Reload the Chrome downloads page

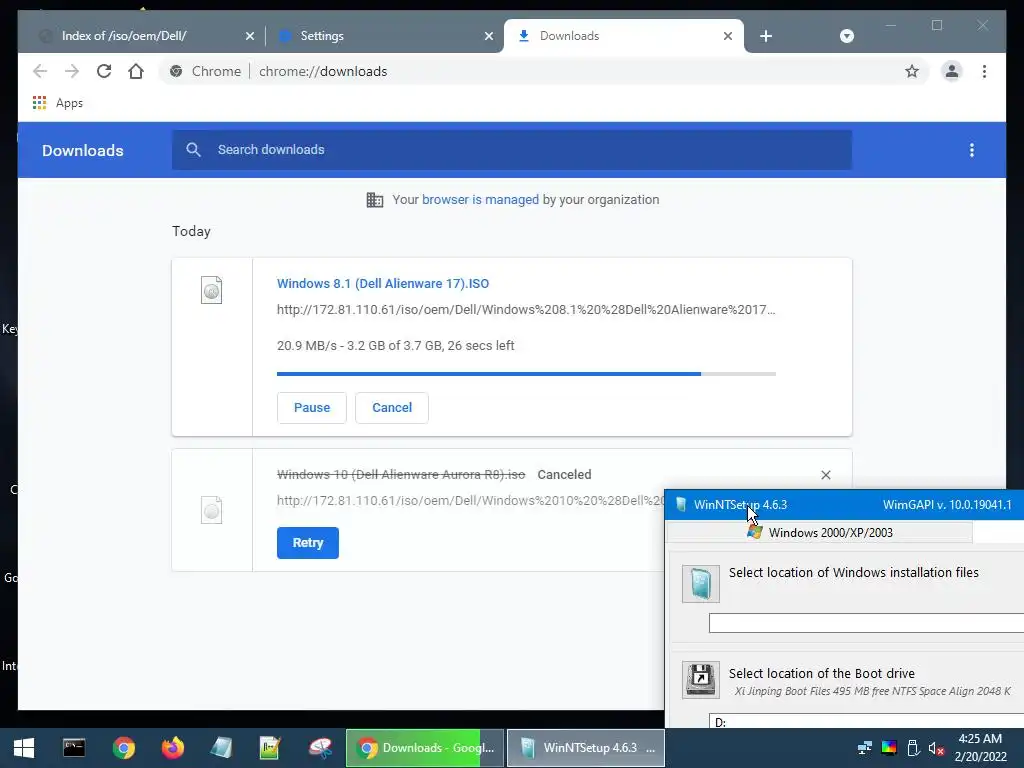coord(104,71)
